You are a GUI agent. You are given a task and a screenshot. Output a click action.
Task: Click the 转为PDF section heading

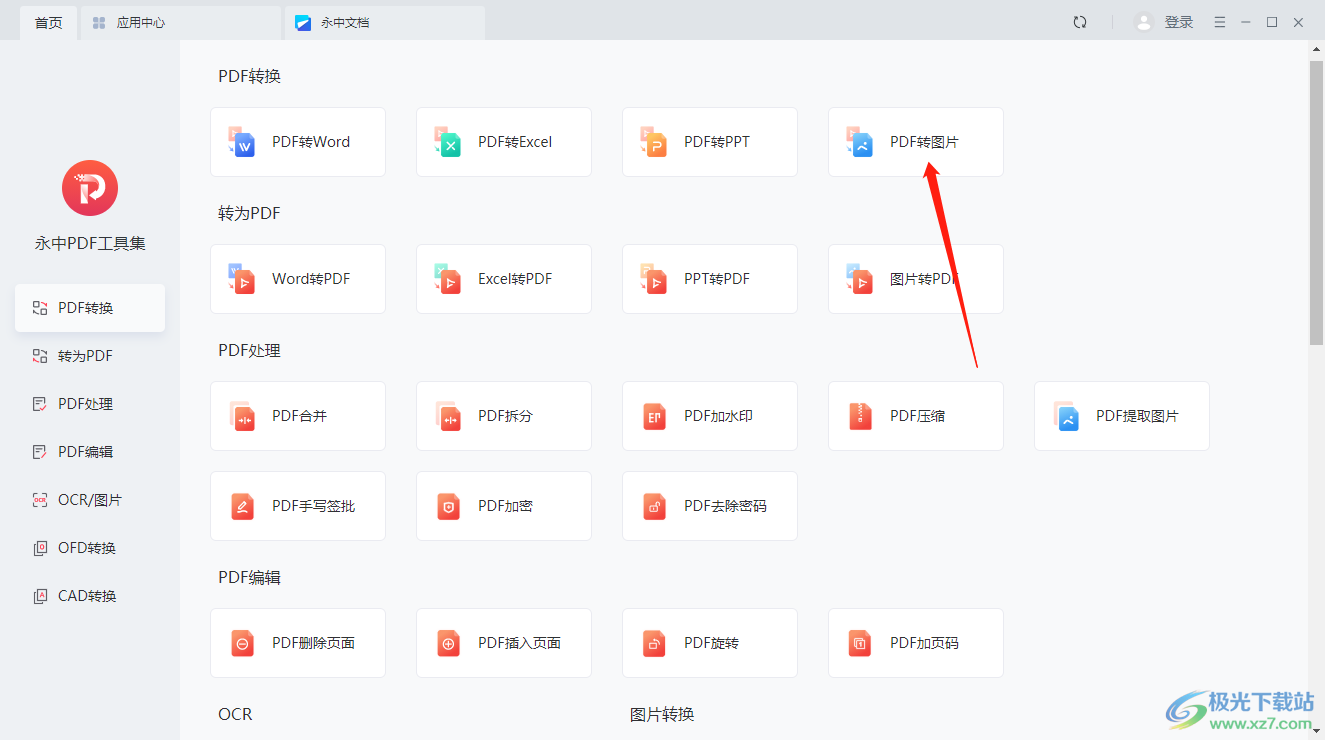click(x=250, y=214)
